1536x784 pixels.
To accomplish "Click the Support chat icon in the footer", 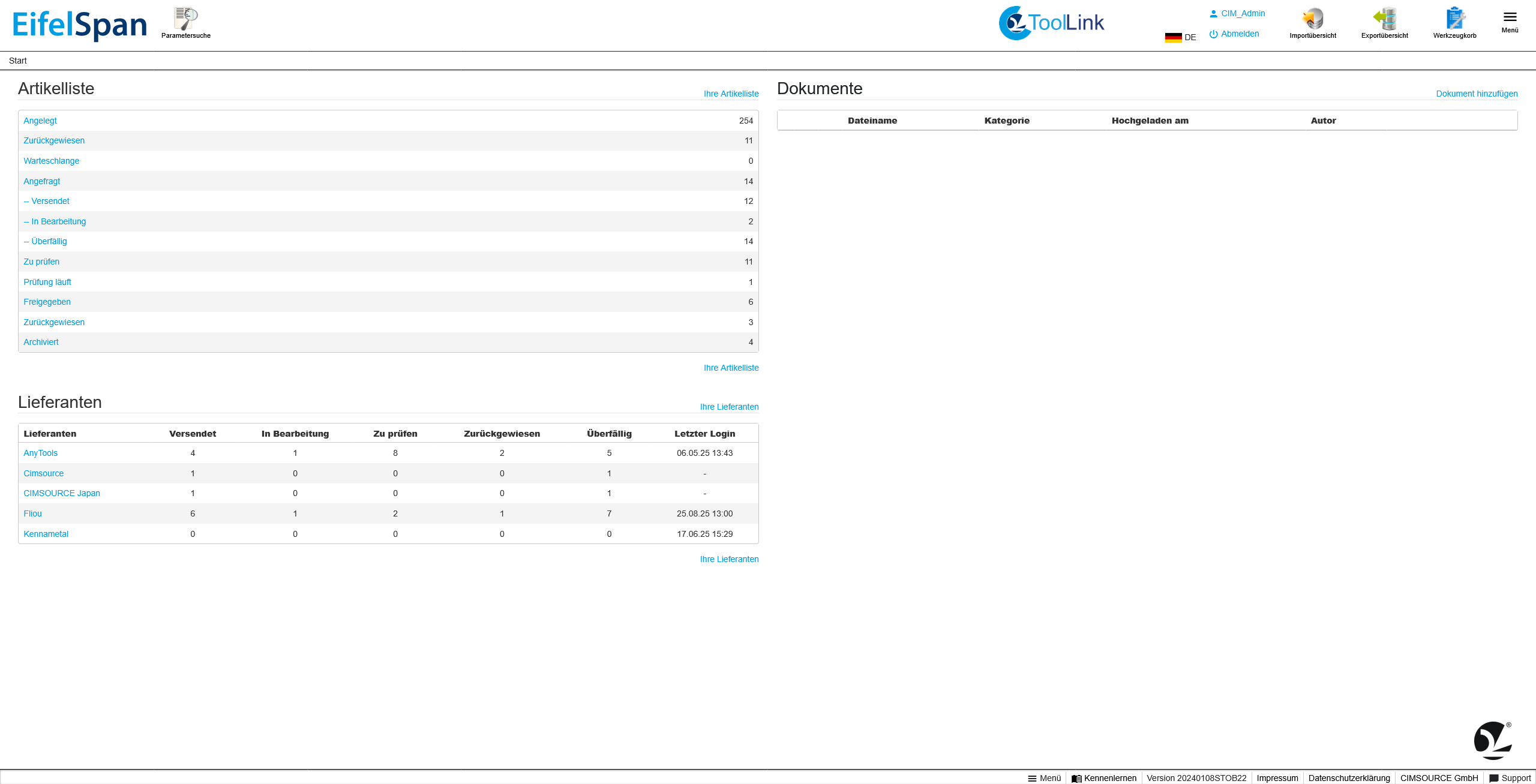I will pos(1494,778).
